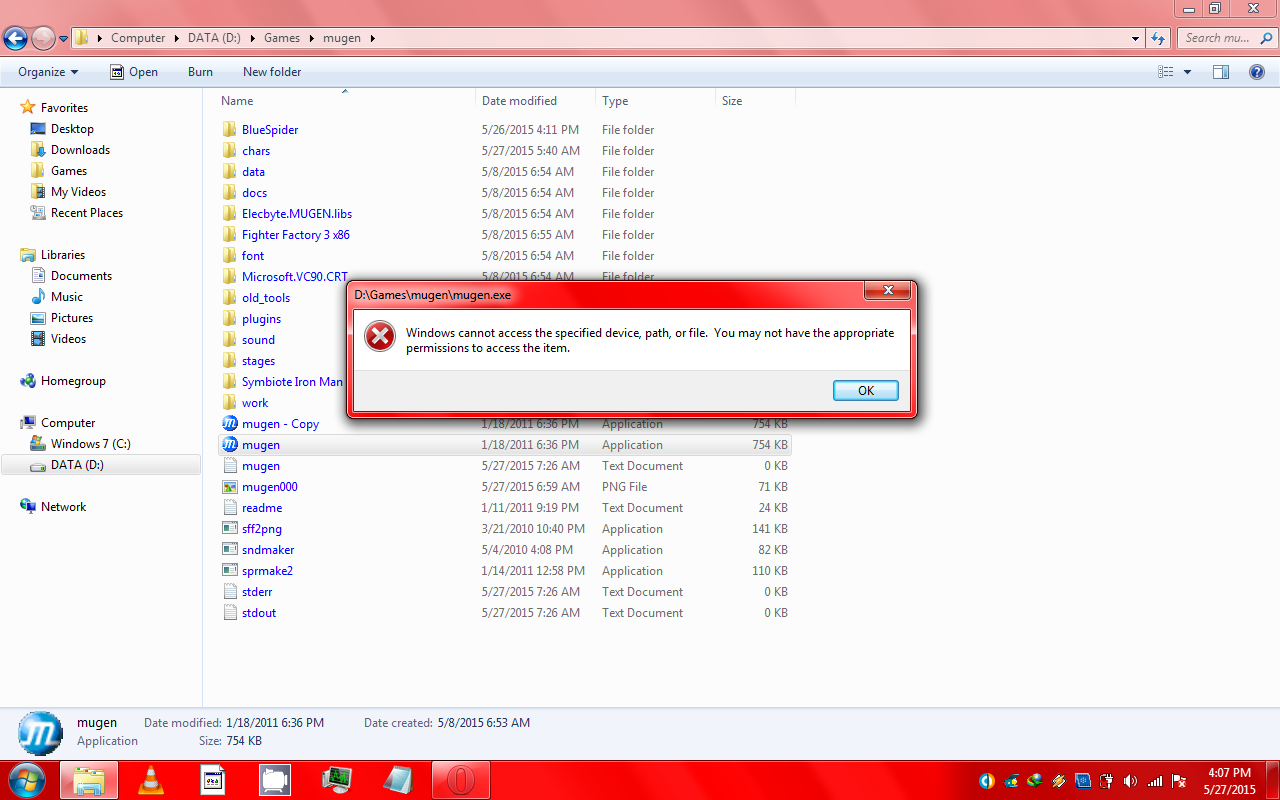Open VLC media player from taskbar

(151, 780)
